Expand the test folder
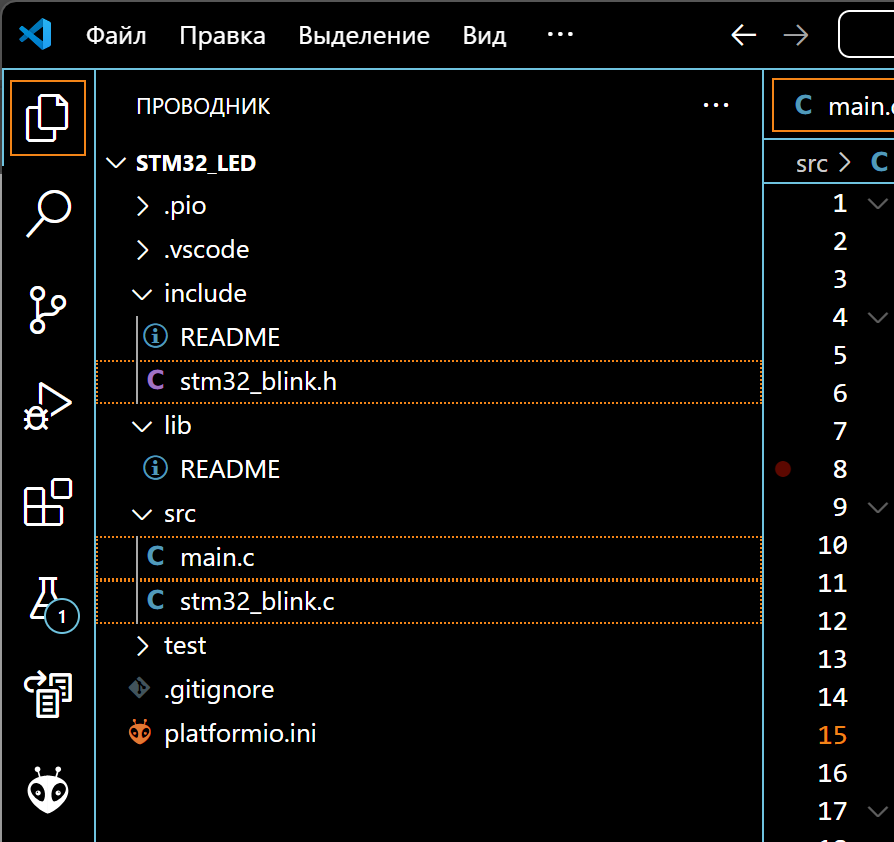The image size is (894, 842). (184, 646)
